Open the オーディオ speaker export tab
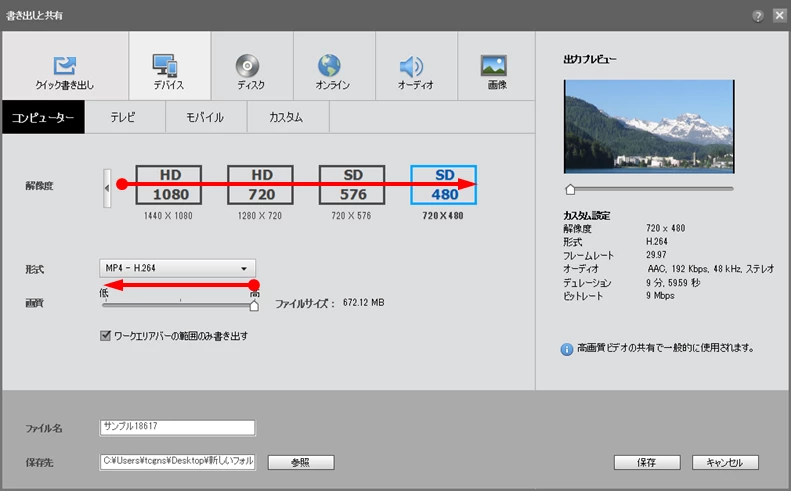This screenshot has width=791, height=491. [416, 66]
